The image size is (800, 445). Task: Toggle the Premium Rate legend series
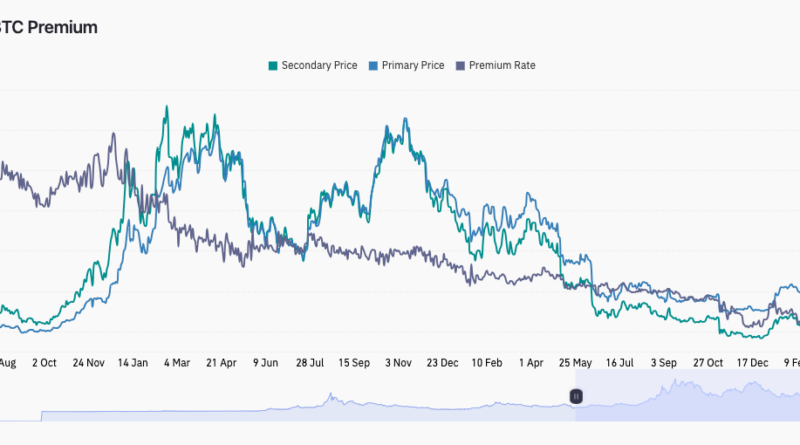click(x=501, y=66)
